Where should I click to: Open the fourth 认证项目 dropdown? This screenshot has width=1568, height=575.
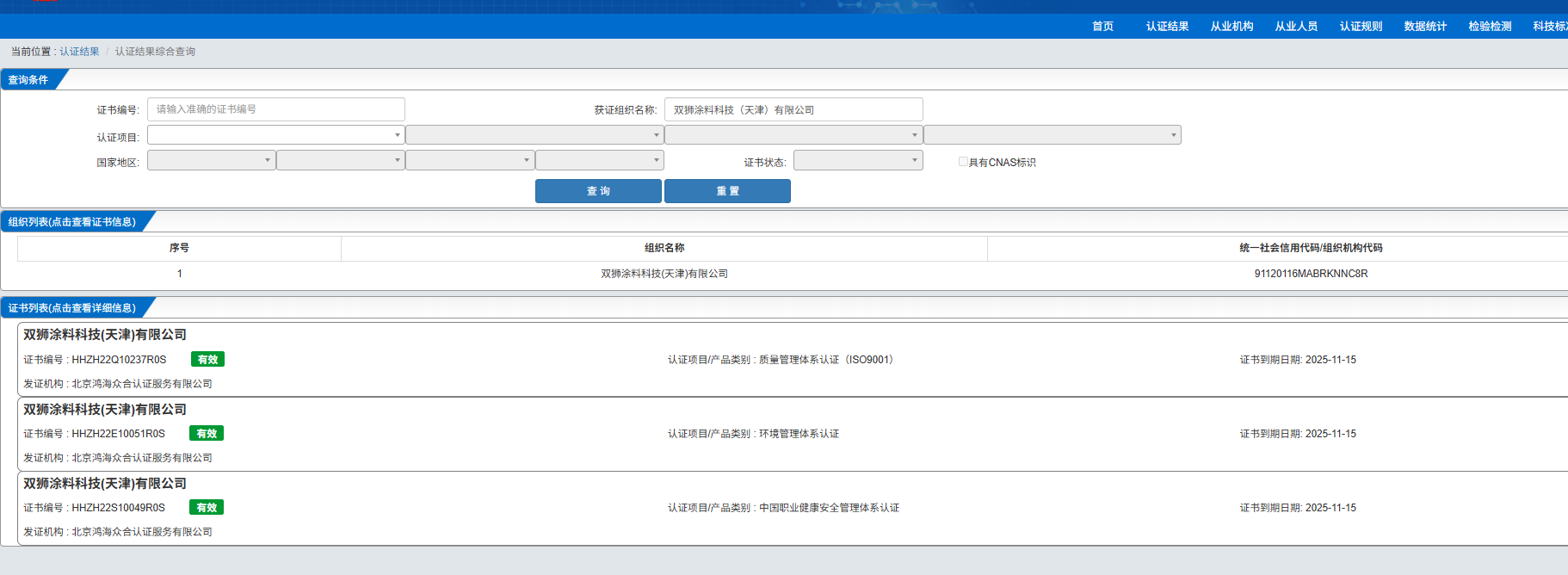point(1053,135)
